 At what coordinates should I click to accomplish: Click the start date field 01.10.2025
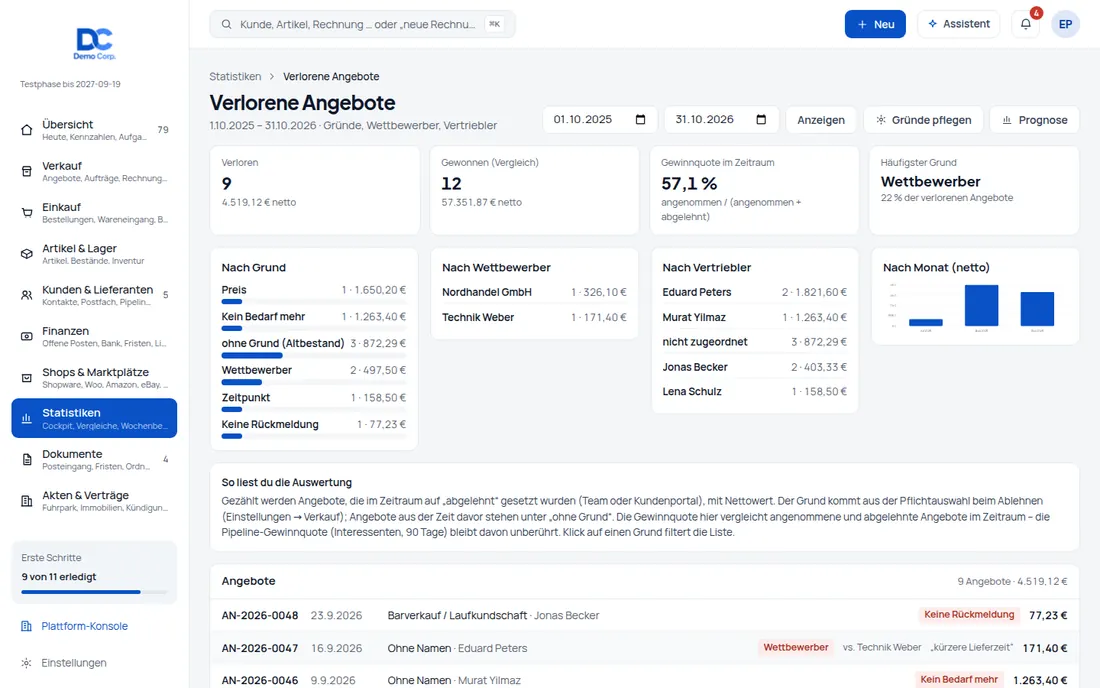pos(600,120)
